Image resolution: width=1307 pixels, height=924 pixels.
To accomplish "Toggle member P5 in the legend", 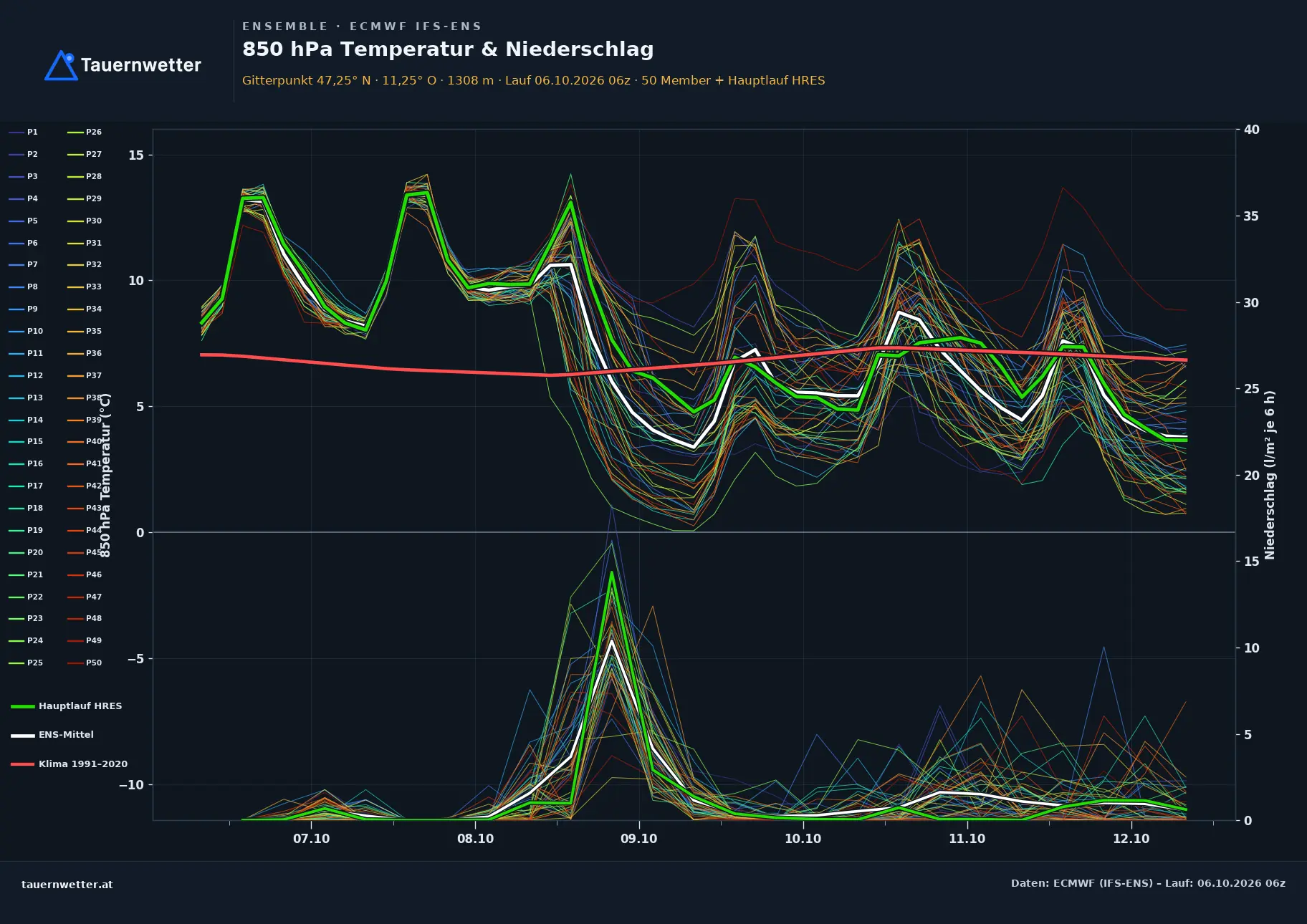I will click(x=24, y=221).
